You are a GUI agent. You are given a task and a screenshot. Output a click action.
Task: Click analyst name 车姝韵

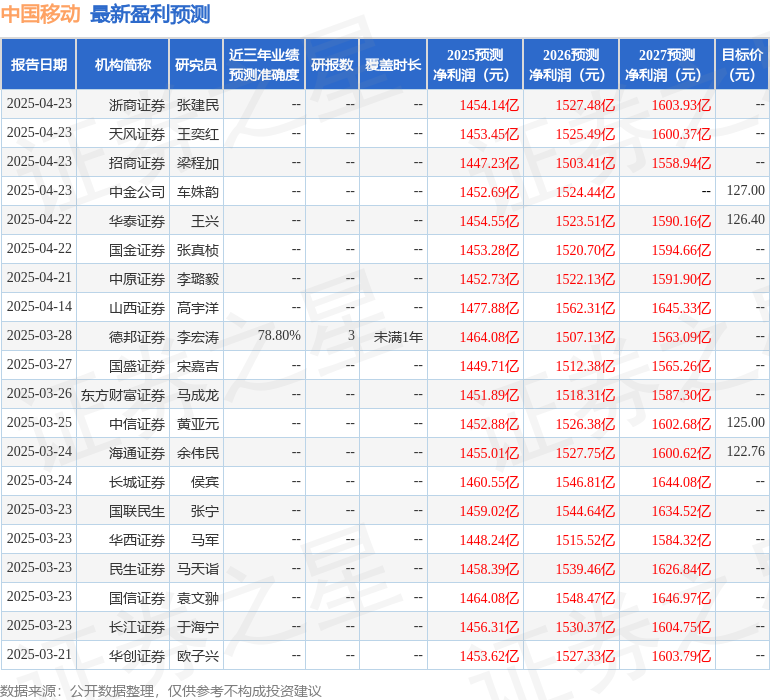coord(198,192)
